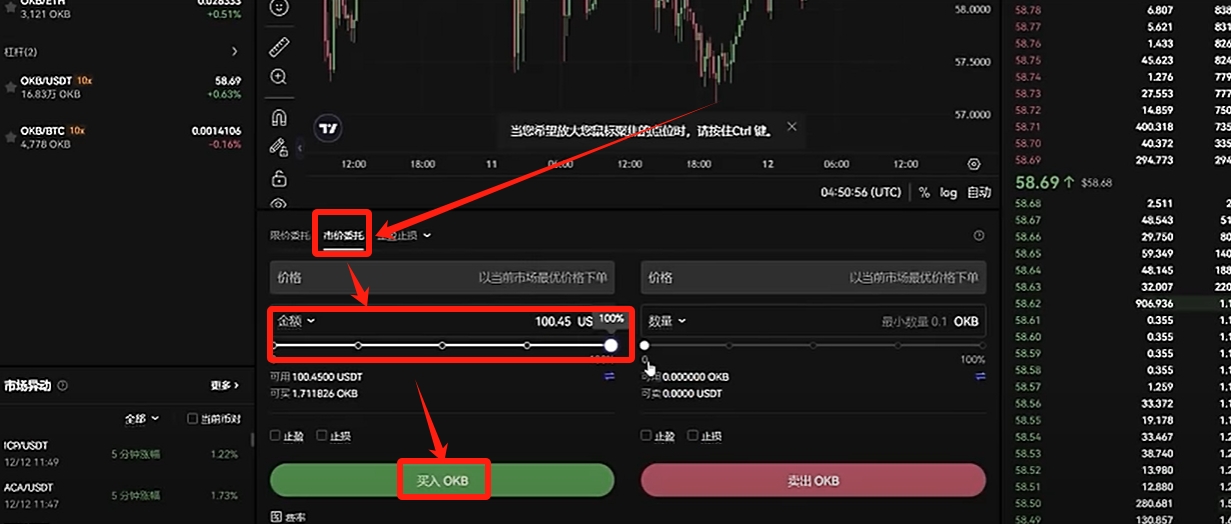
Task: Click 可买 1.711826 OKB text
Action: (x=314, y=393)
